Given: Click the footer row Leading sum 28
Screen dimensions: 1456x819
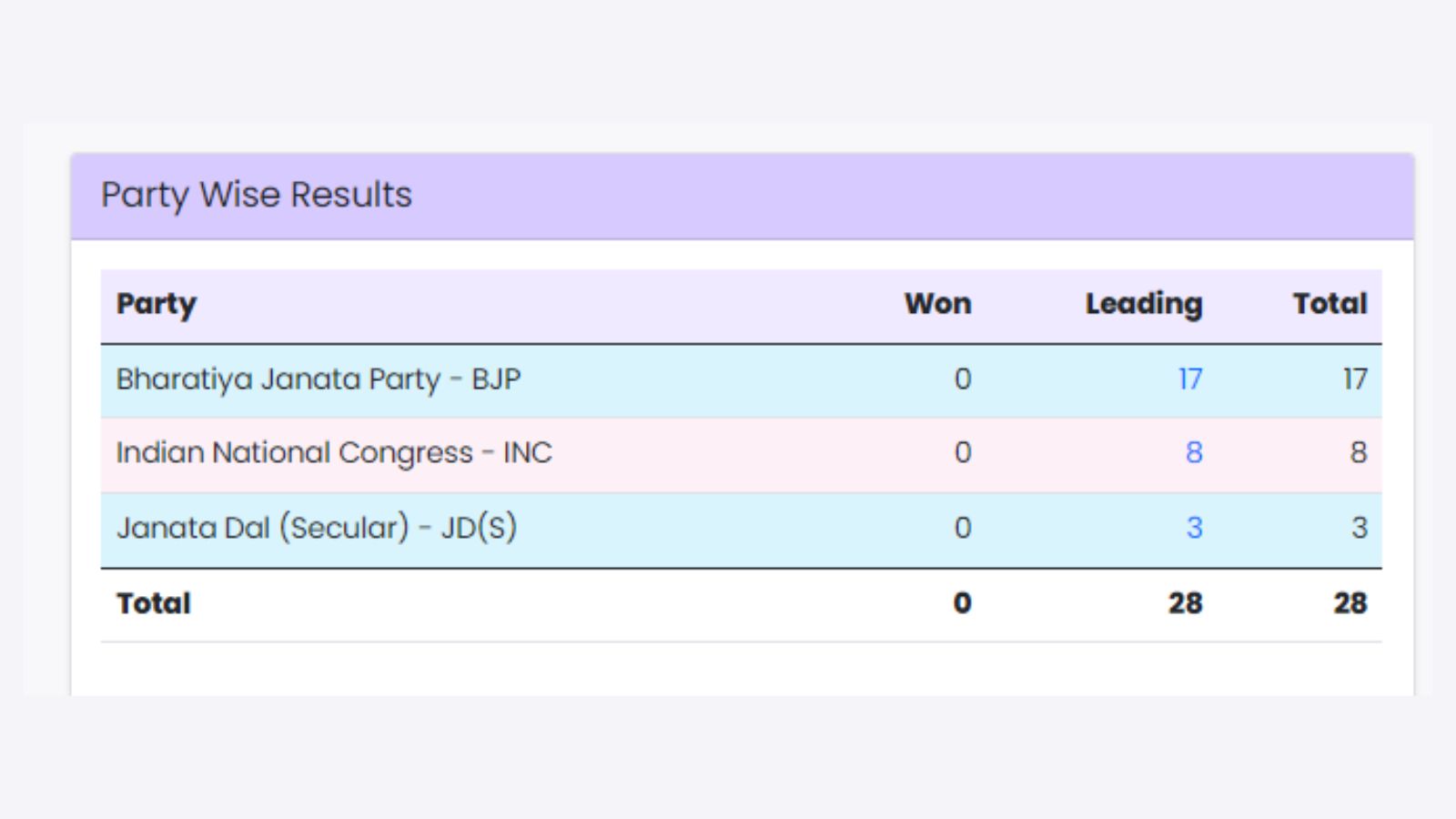Looking at the screenshot, I should [x=1185, y=603].
